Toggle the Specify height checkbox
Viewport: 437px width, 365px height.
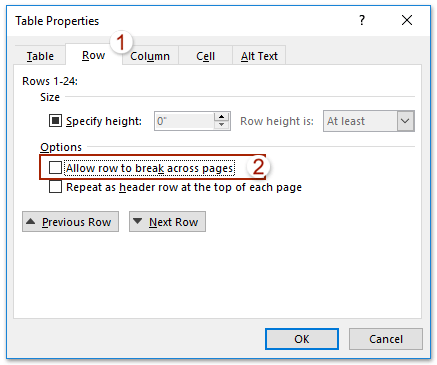pyautogui.click(x=55, y=120)
